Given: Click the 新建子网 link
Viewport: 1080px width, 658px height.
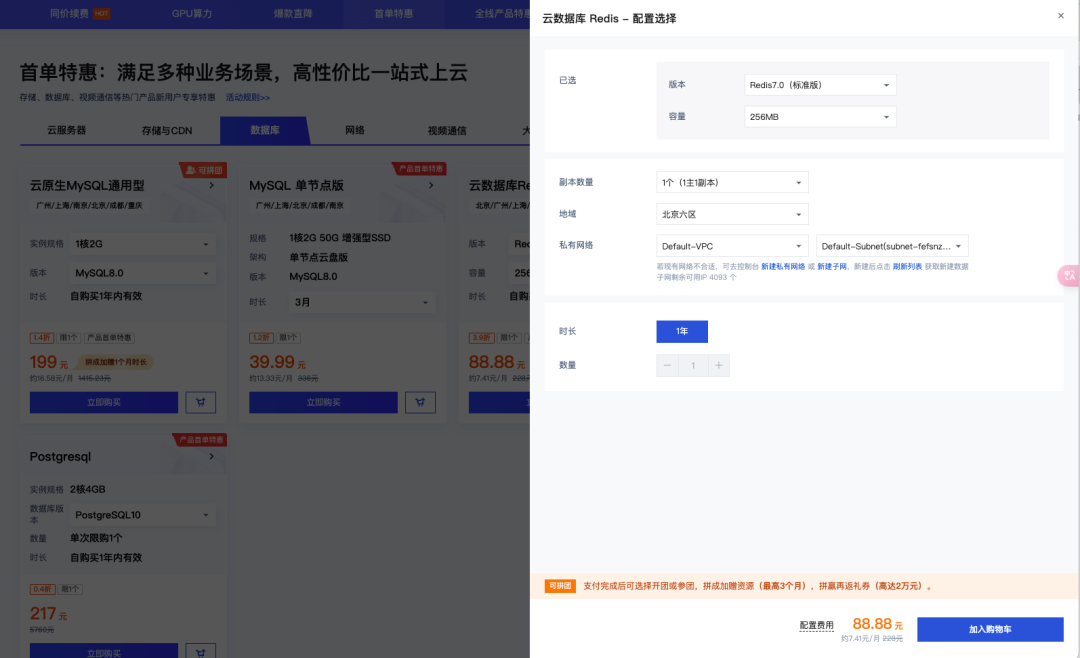Looking at the screenshot, I should (832, 267).
